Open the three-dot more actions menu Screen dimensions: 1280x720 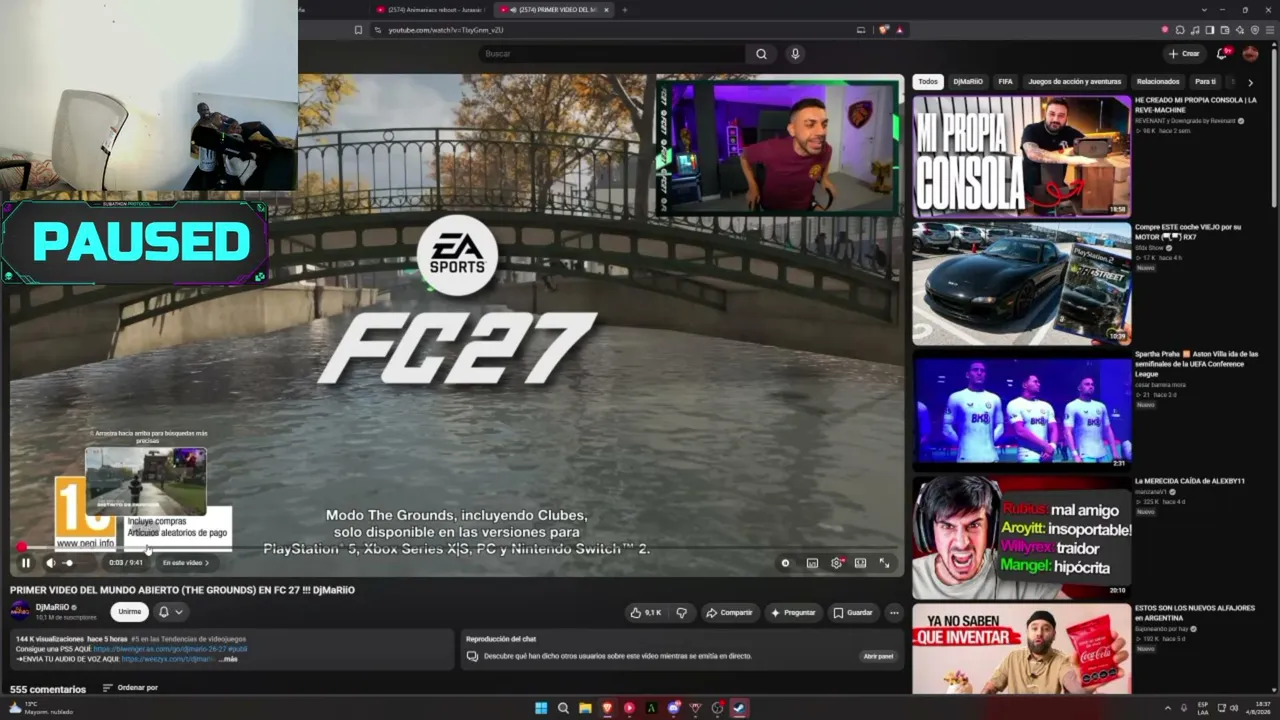(894, 612)
